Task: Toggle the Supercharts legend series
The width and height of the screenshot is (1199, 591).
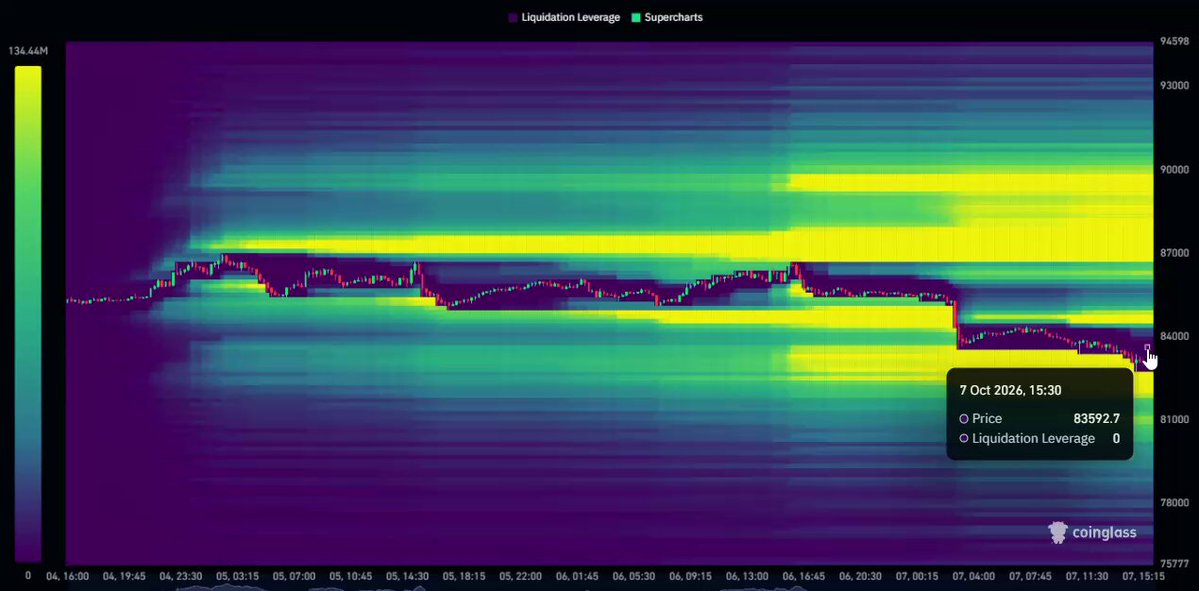Action: tap(667, 17)
